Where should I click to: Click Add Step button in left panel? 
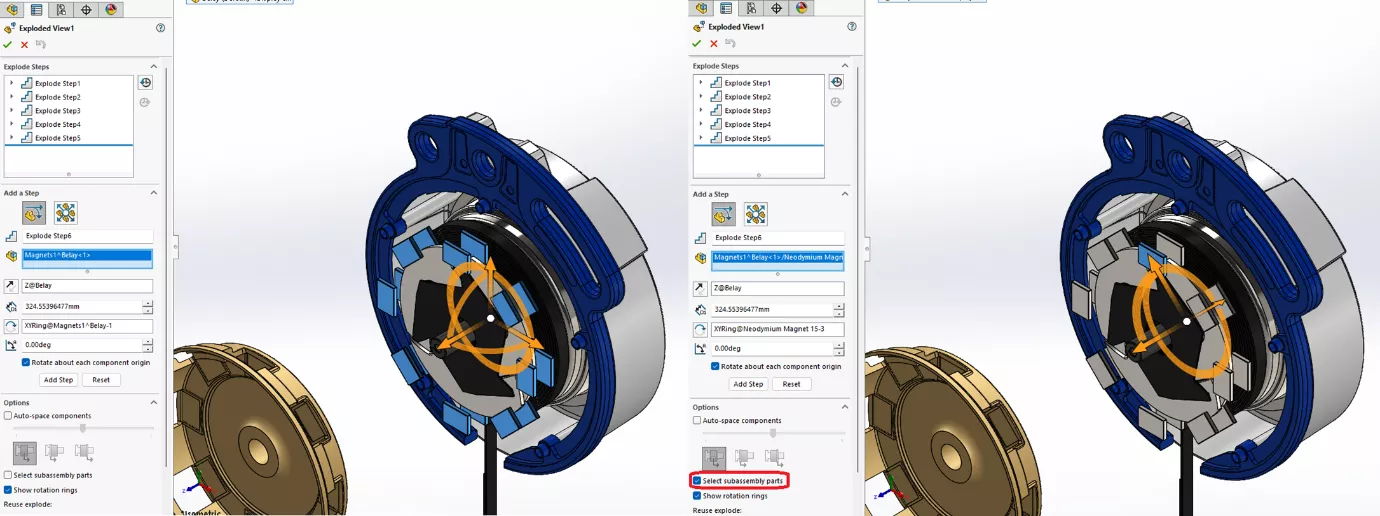pyautogui.click(x=58, y=380)
